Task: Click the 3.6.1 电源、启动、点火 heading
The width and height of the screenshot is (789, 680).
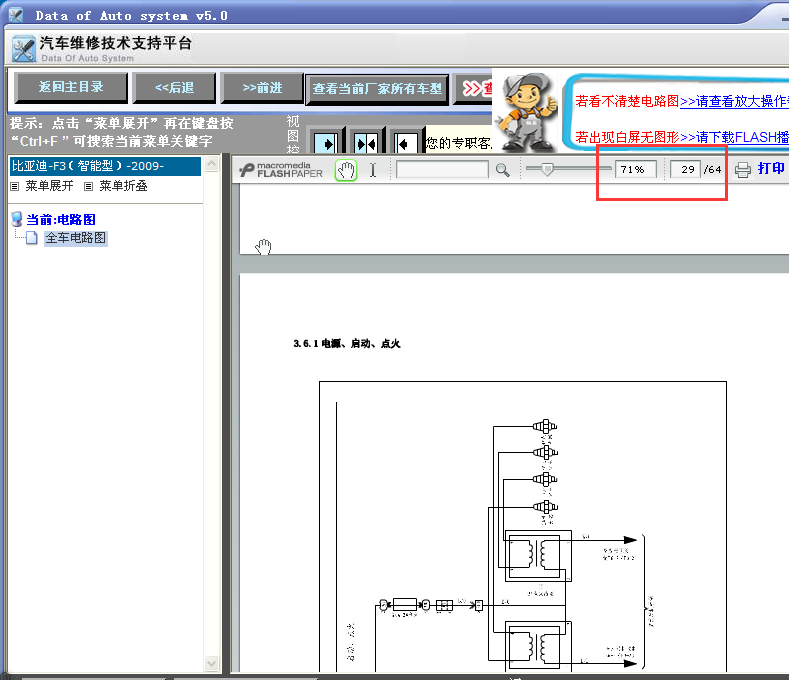Action: coord(347,343)
